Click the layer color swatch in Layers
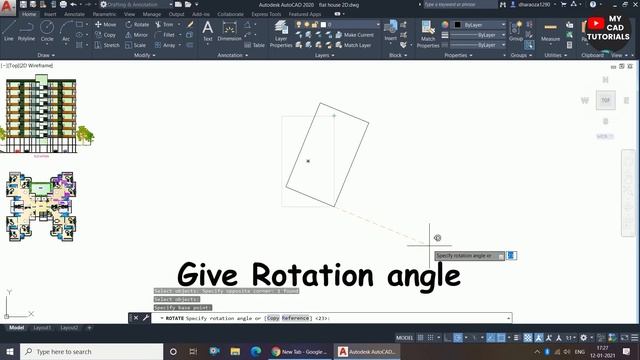 coord(323,24)
